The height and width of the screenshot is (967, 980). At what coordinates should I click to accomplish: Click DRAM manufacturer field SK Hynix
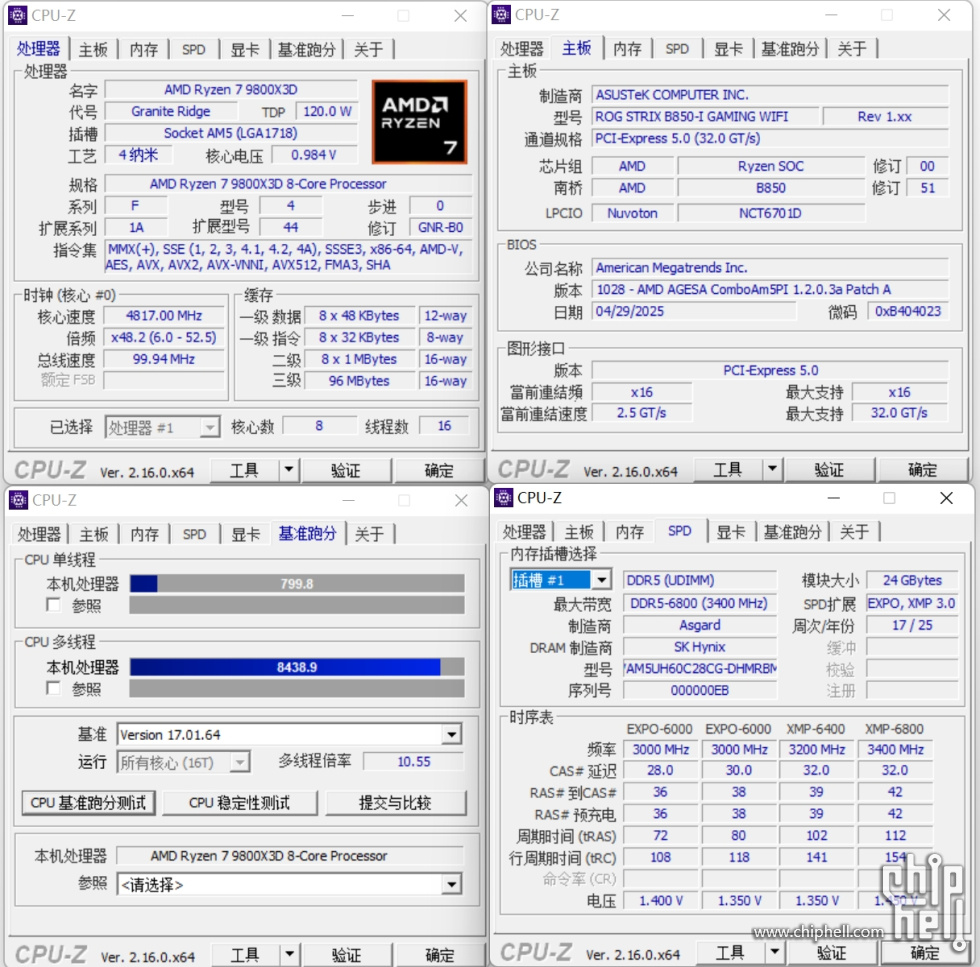(699, 647)
